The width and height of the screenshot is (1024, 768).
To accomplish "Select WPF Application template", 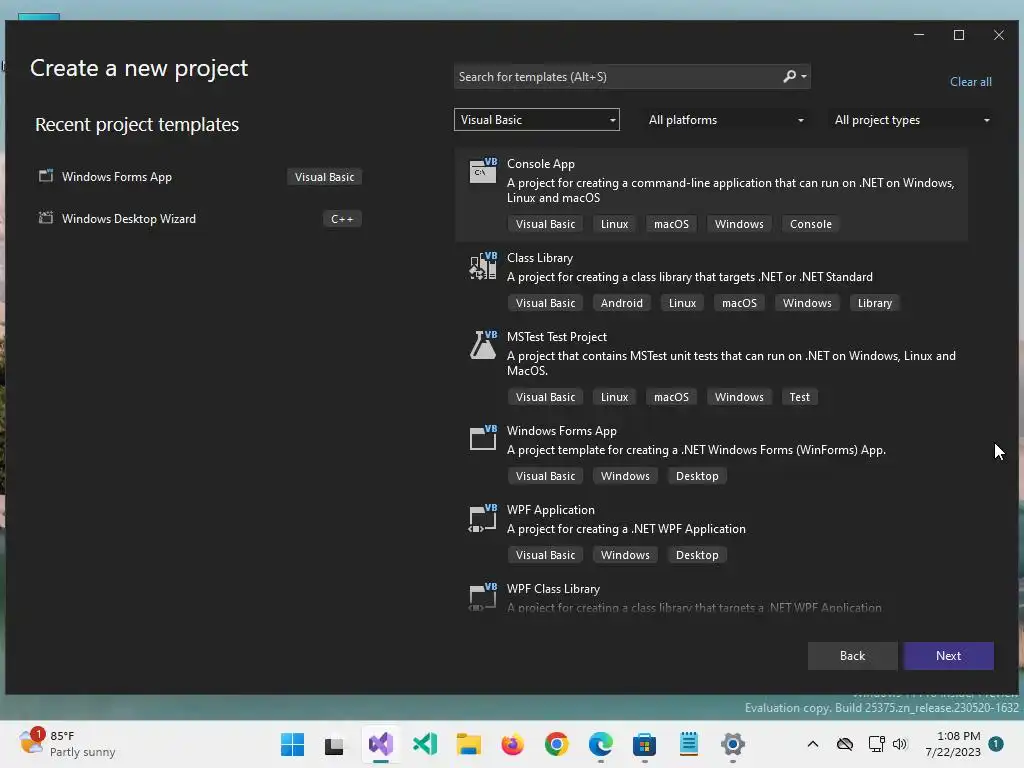I will pos(711,533).
